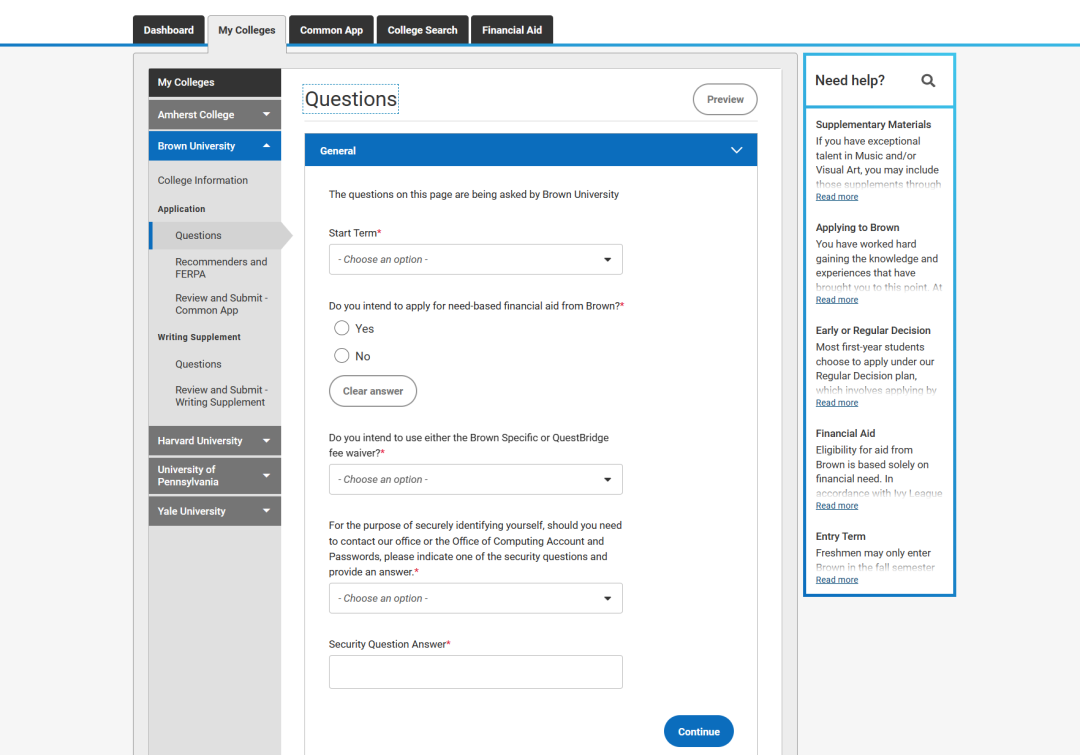Image resolution: width=1080 pixels, height=755 pixels.
Task: Open the security question dropdown
Action: point(475,598)
